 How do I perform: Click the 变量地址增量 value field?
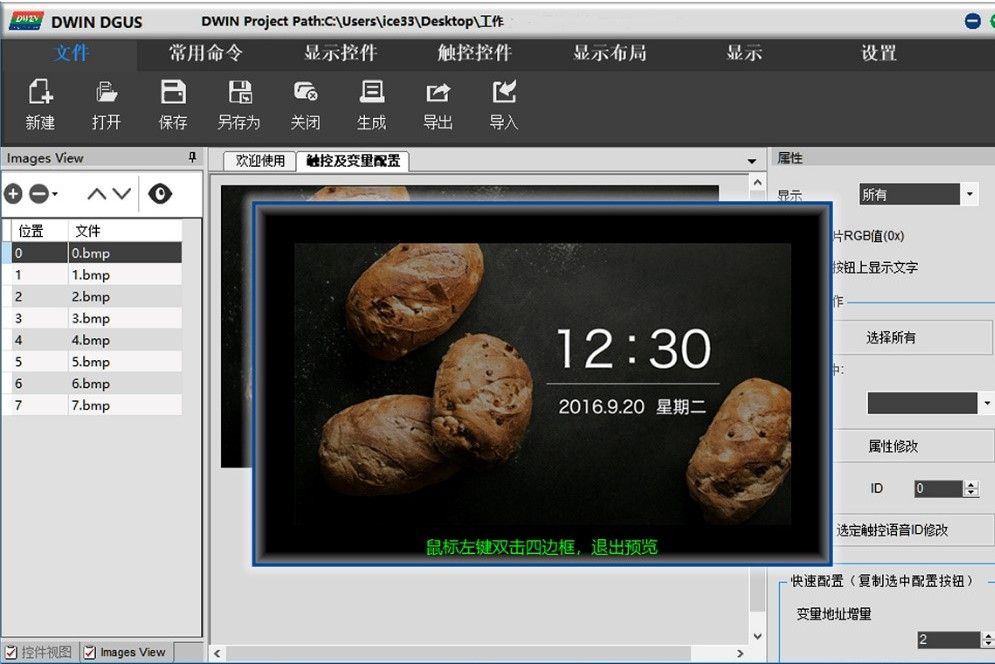pos(949,640)
